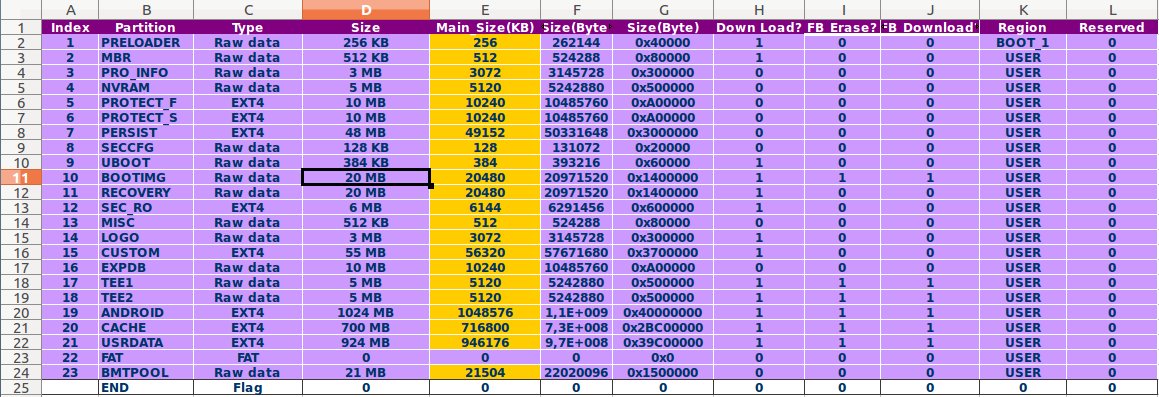Click the '946176' main size cell
1159x397 pixels.
[485, 342]
